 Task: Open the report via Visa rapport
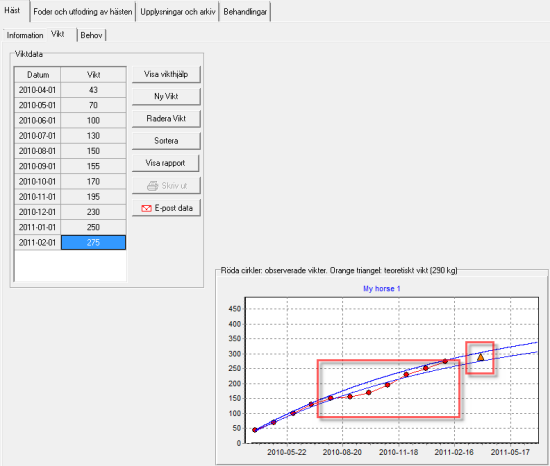pos(166,163)
